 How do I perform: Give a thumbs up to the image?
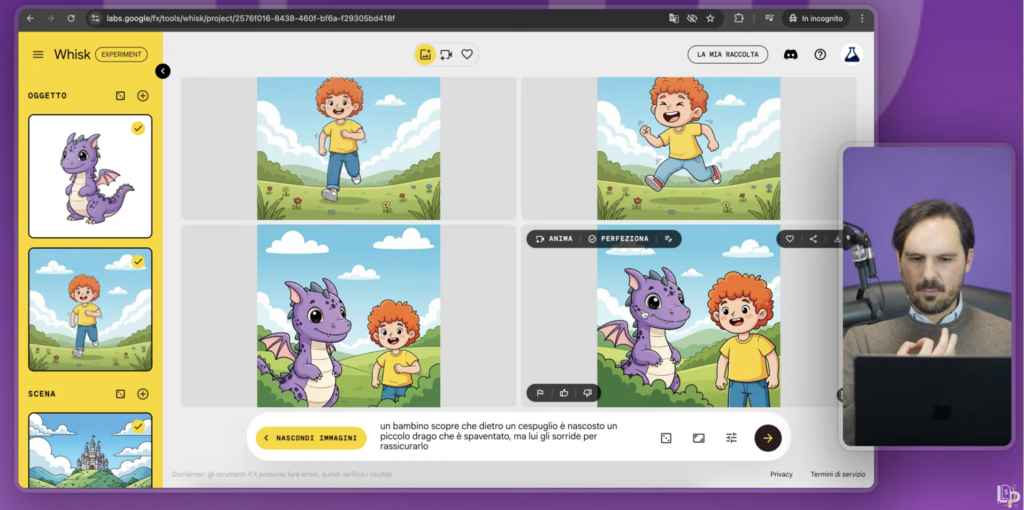564,393
